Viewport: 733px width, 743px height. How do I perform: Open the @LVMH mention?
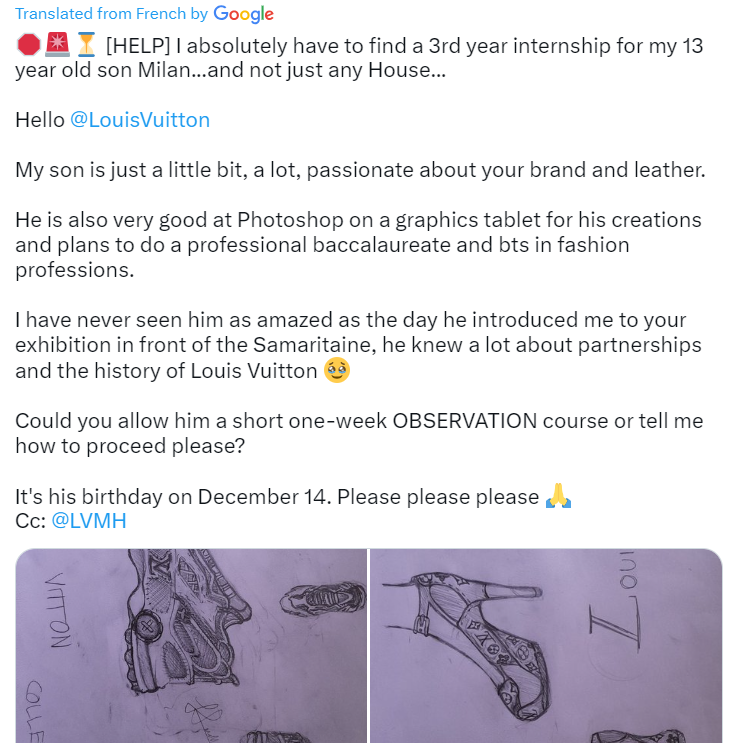click(x=89, y=521)
